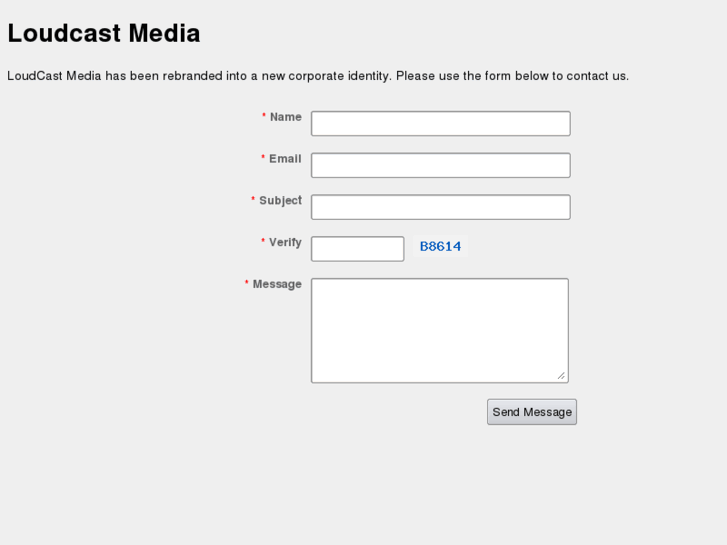Screen dimensions: 727x545
Task: Activate the Verify code input box
Action: (357, 249)
